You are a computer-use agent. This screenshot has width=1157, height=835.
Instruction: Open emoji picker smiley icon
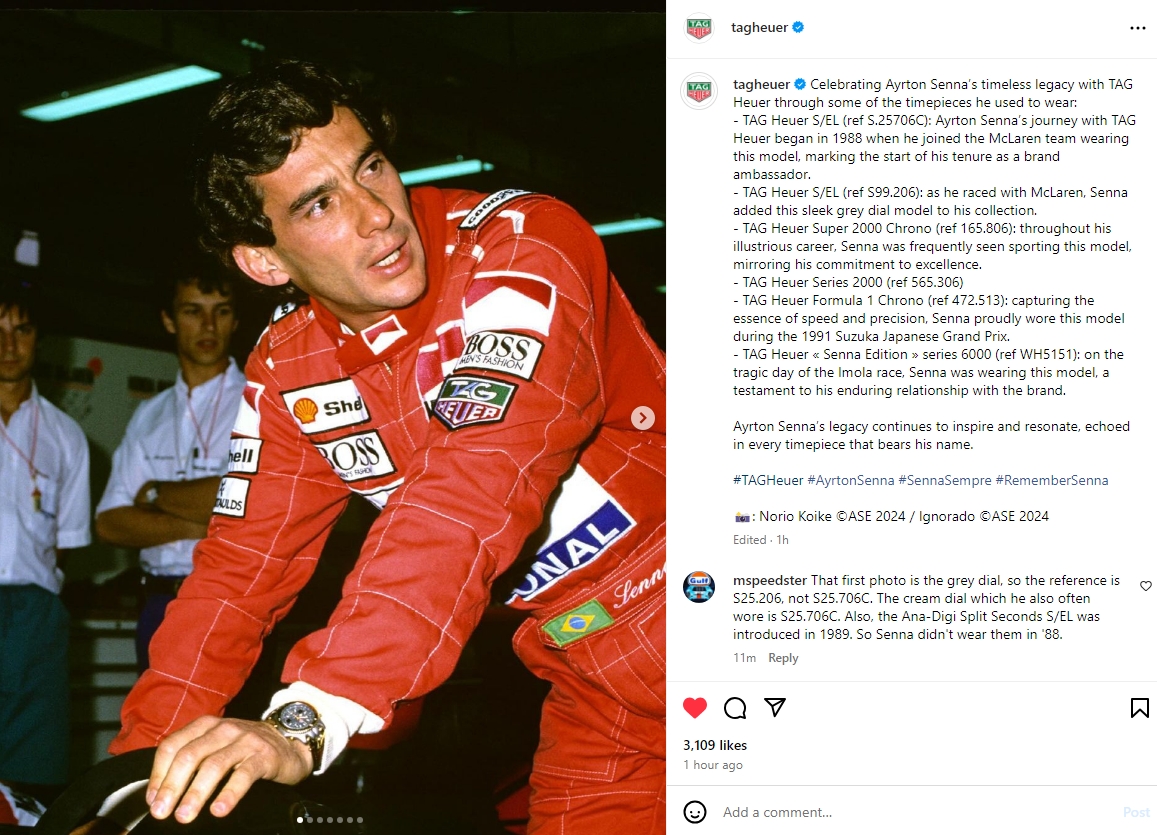pyautogui.click(x=694, y=812)
